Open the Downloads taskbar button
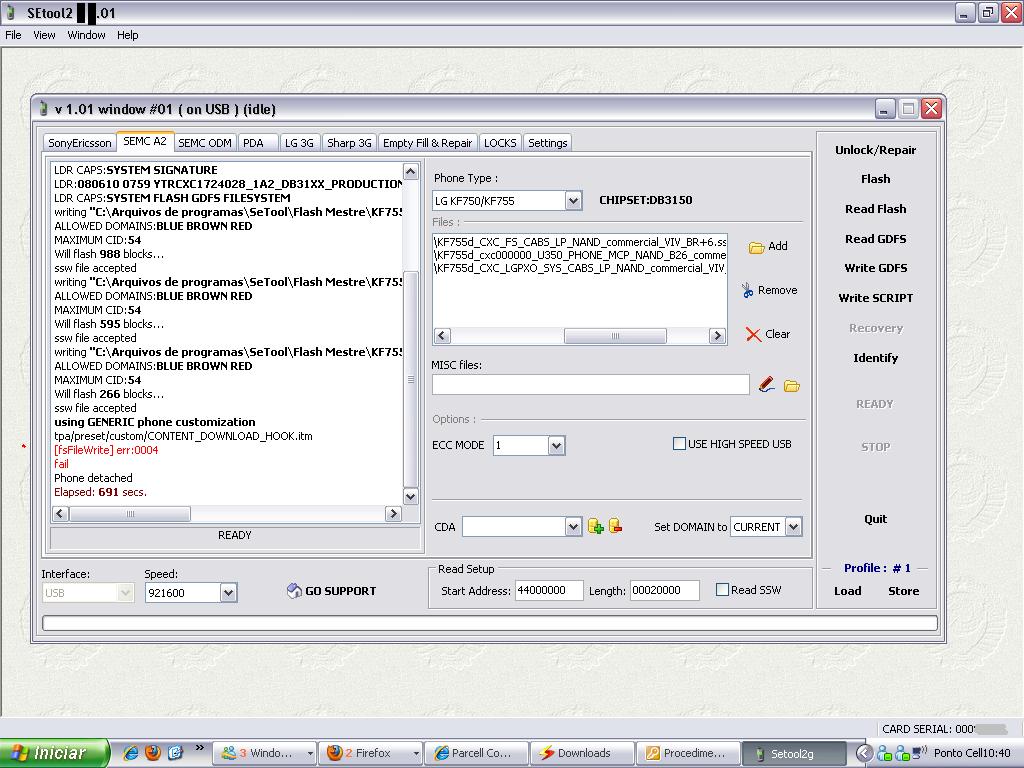 click(x=582, y=753)
